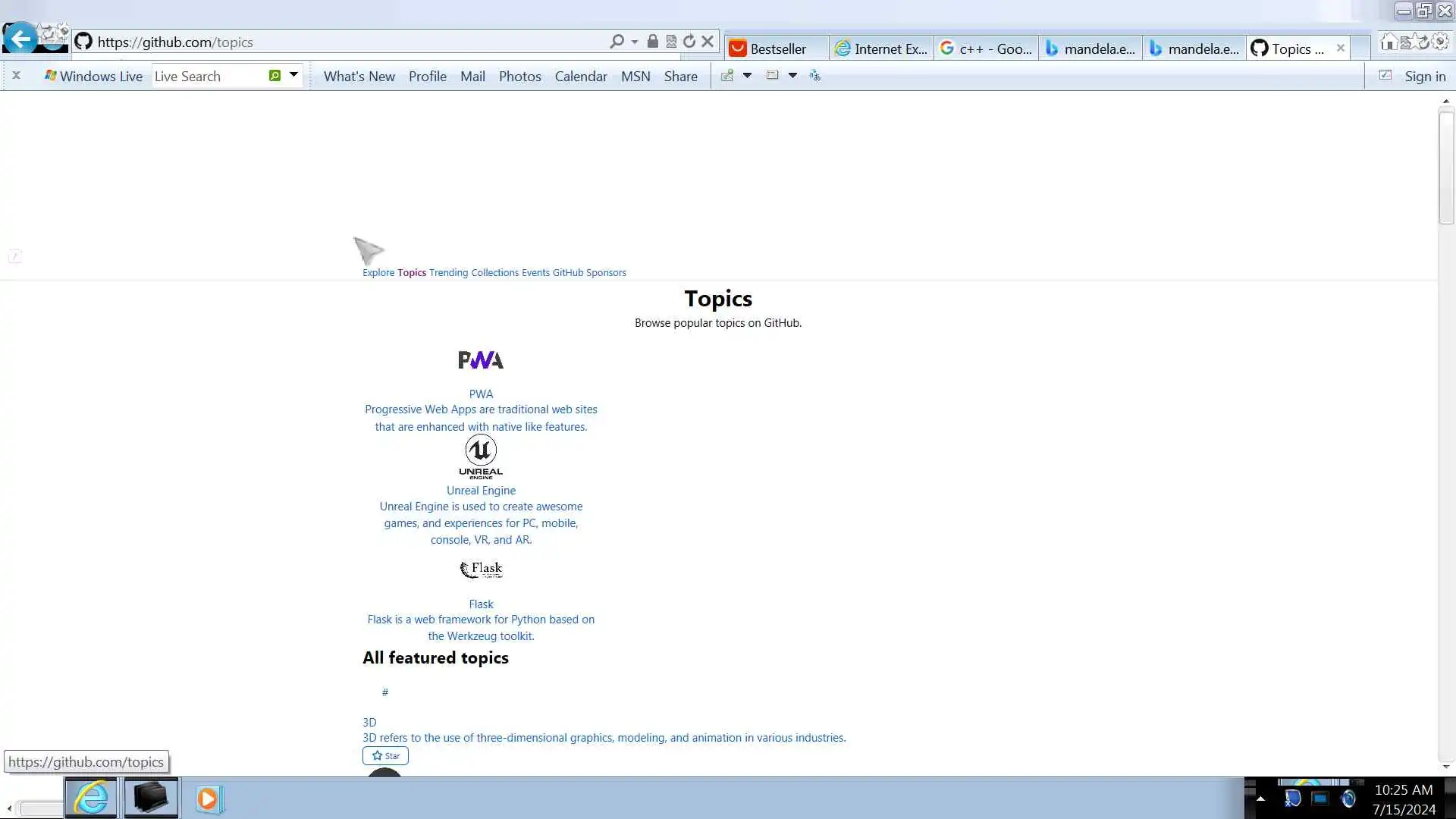Open Internet Explorer from taskbar
Image resolution: width=1456 pixels, height=819 pixels.
point(91,798)
